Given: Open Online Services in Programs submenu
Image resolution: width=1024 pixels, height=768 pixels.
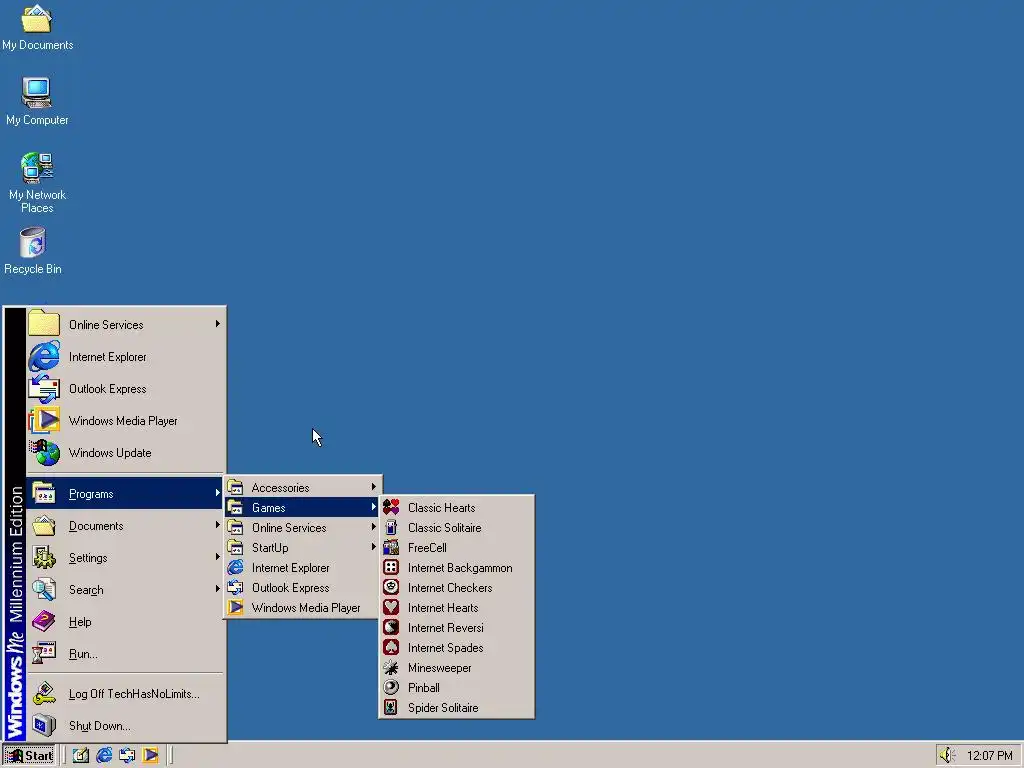Looking at the screenshot, I should coord(302,527).
